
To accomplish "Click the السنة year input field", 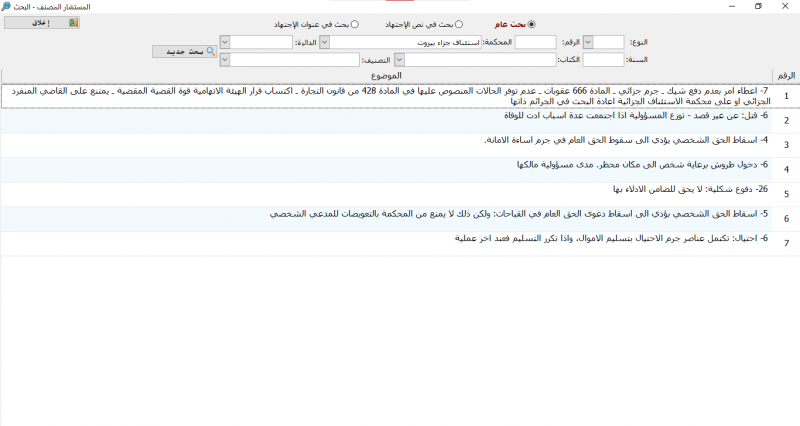I will click(x=604, y=60).
